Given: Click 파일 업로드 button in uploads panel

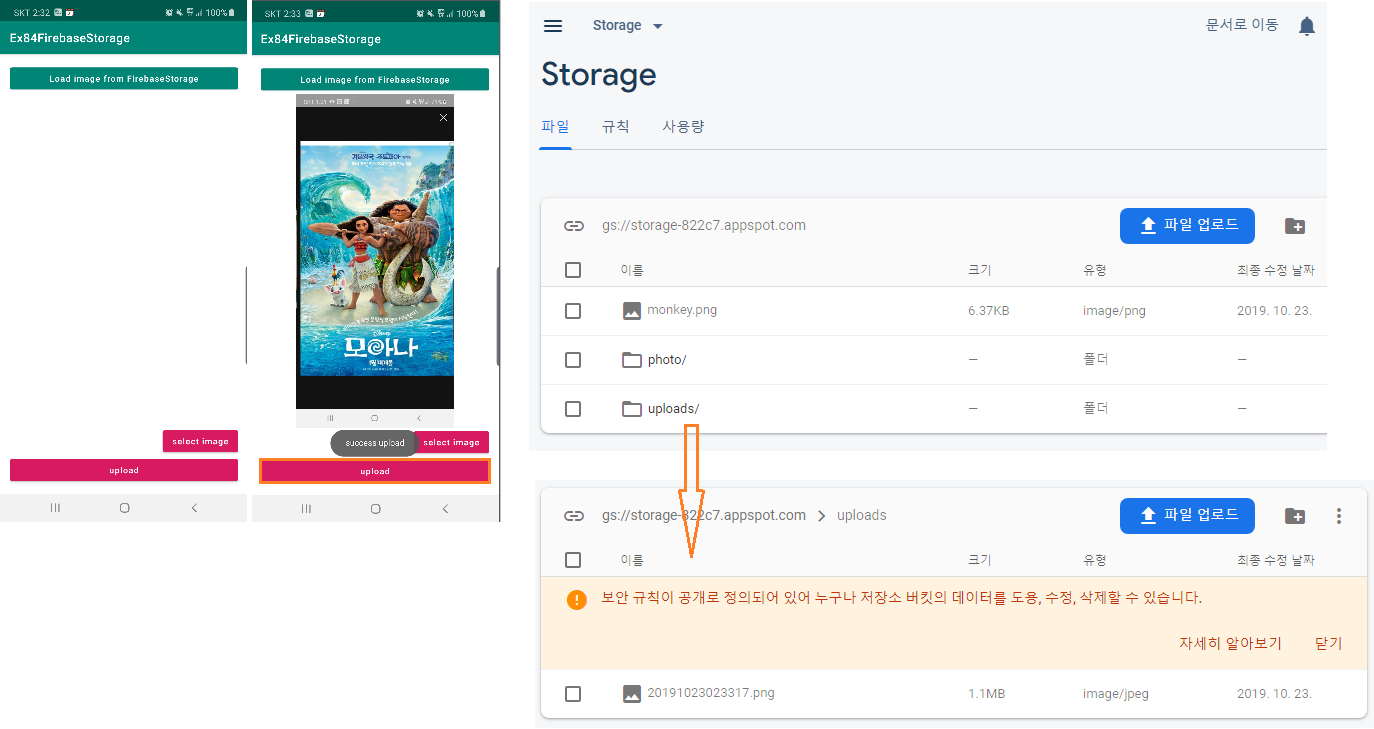Looking at the screenshot, I should 1187,515.
